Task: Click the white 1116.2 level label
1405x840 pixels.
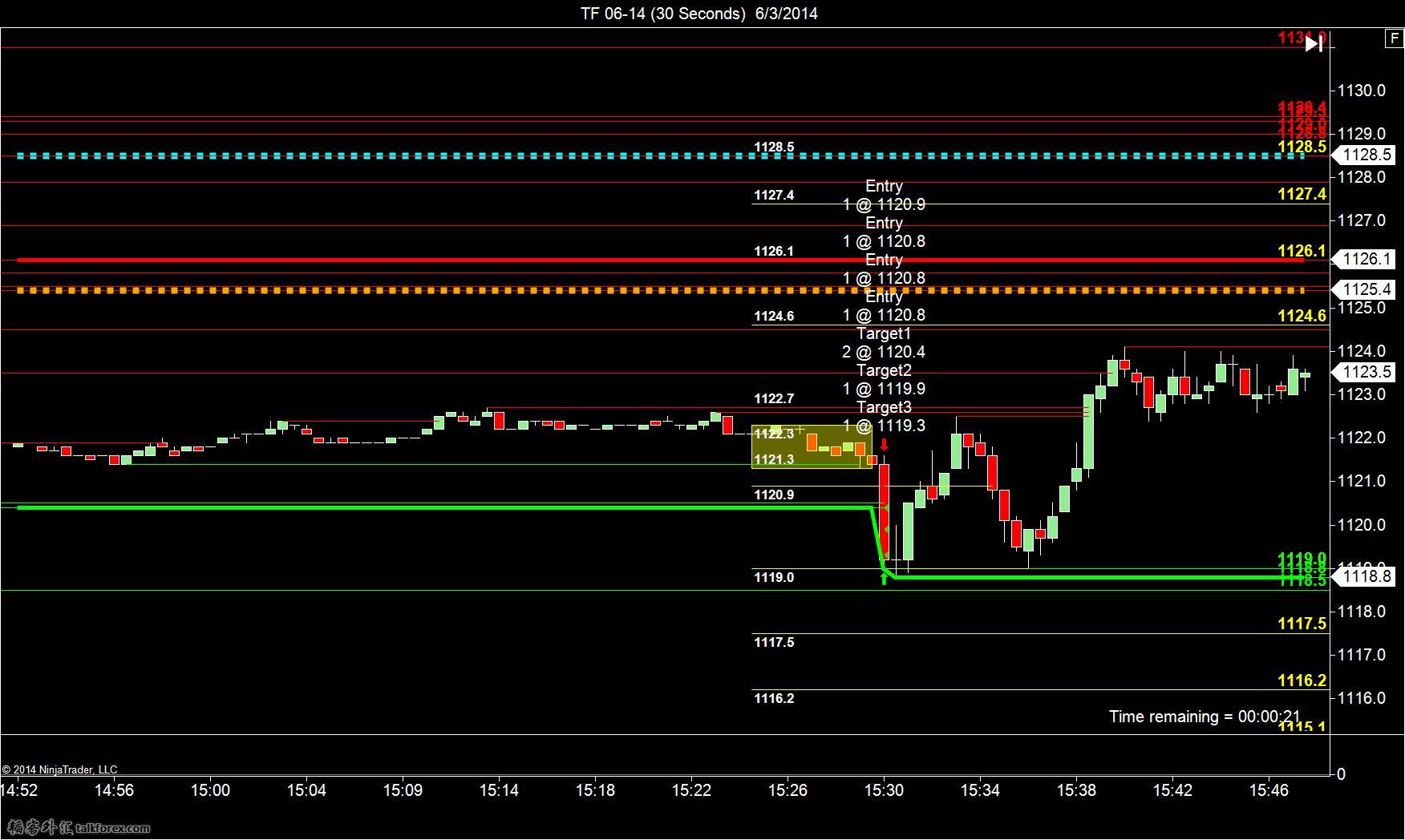Action: tap(774, 698)
